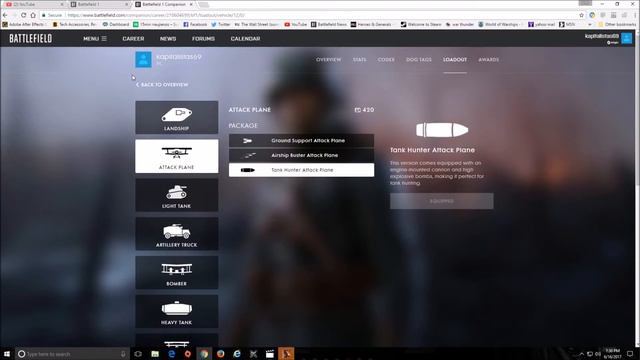Image resolution: width=640 pixels, height=360 pixels.
Task: Select the Heavy Tank vehicle card
Action: coord(177,311)
